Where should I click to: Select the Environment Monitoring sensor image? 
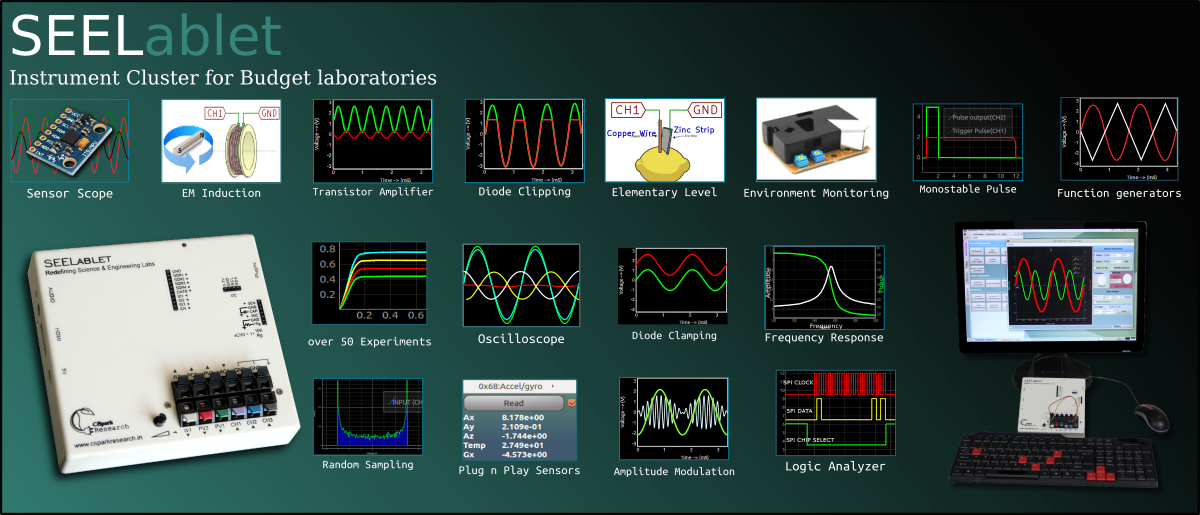pos(816,139)
